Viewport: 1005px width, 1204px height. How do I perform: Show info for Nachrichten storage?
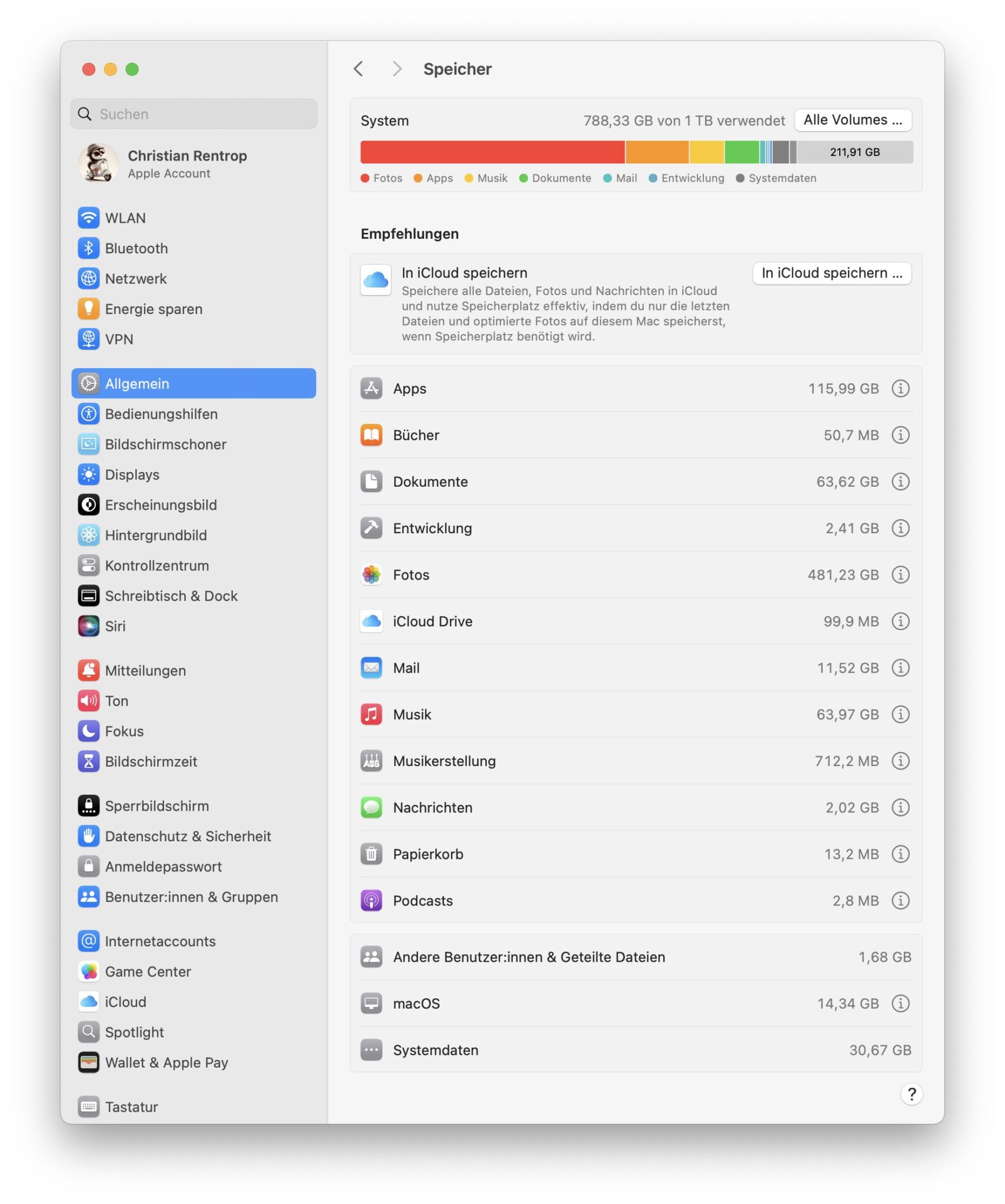coord(900,807)
